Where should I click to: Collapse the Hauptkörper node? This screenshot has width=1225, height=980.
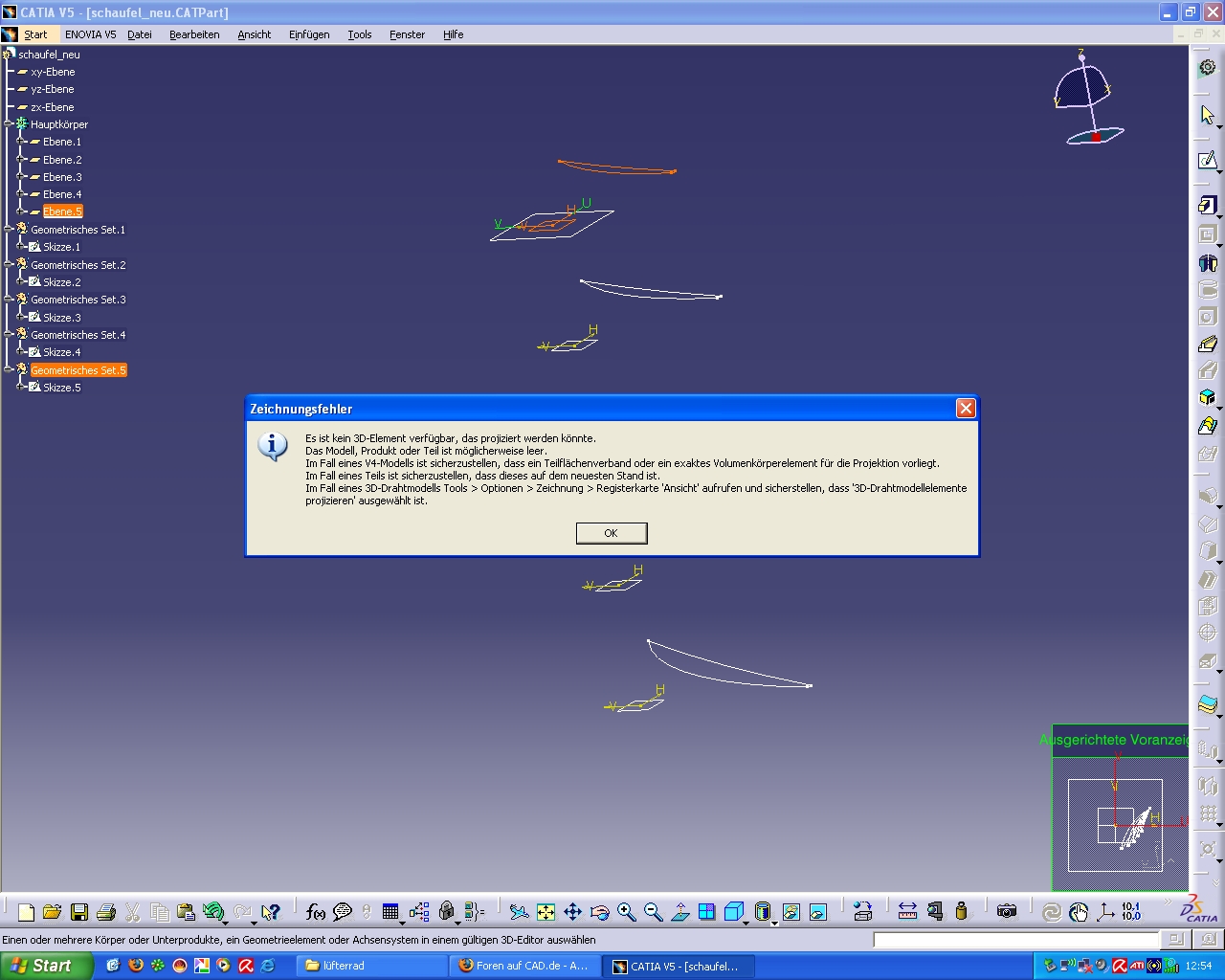coord(8,123)
